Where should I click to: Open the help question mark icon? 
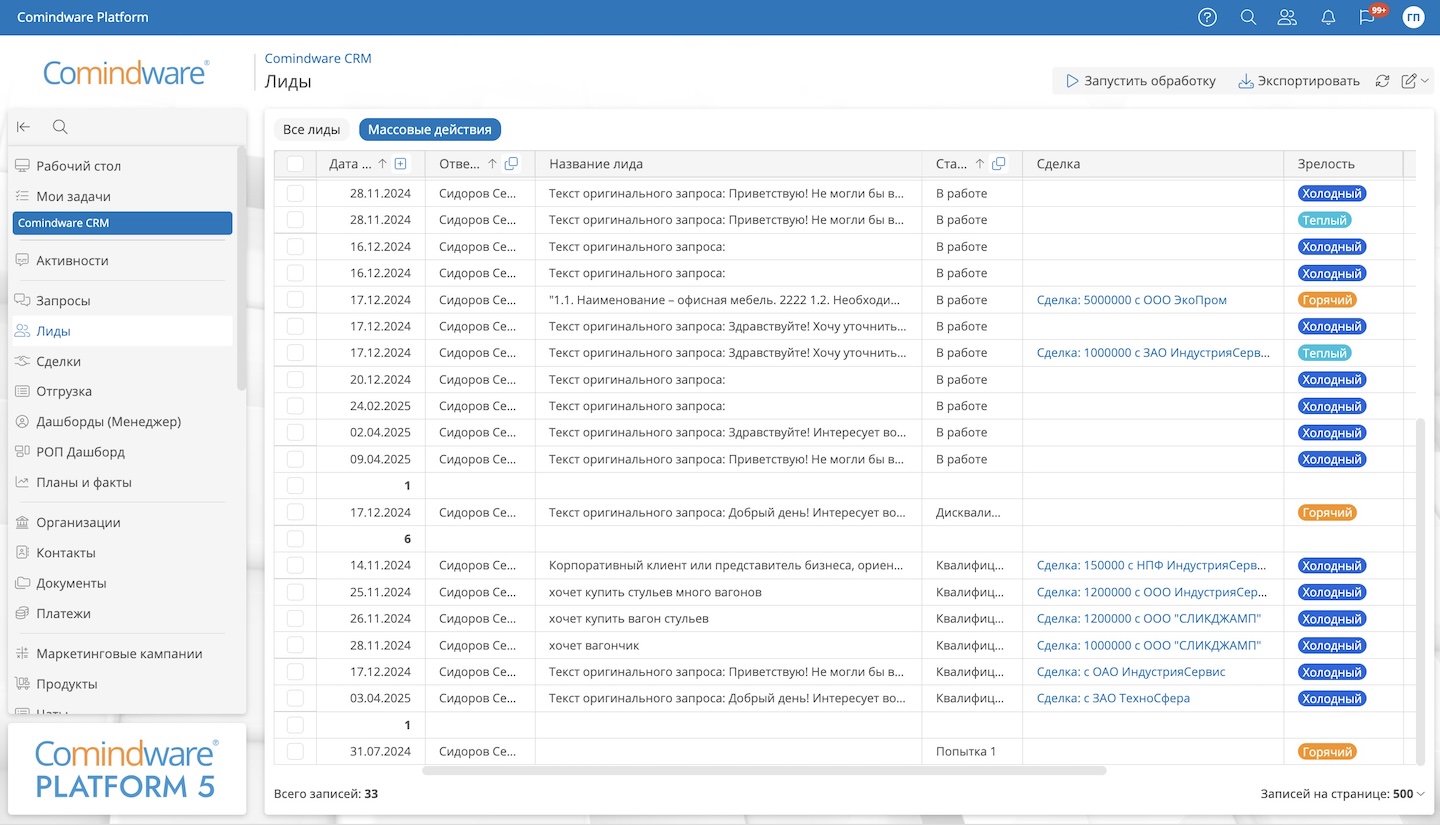point(1207,17)
